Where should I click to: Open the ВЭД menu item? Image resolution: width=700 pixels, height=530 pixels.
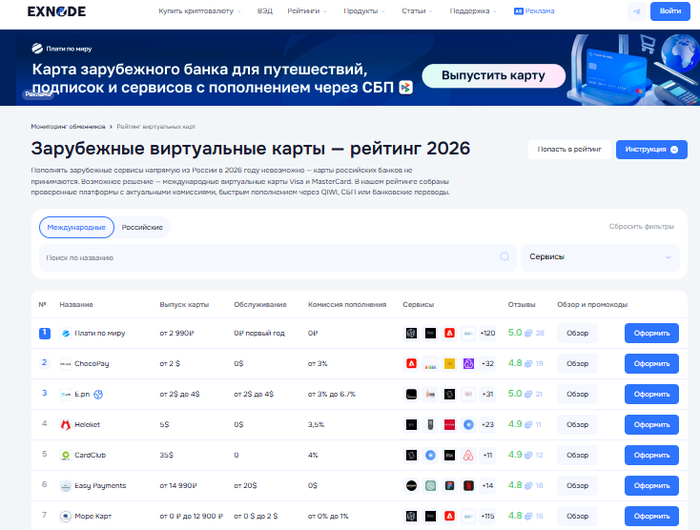264,12
